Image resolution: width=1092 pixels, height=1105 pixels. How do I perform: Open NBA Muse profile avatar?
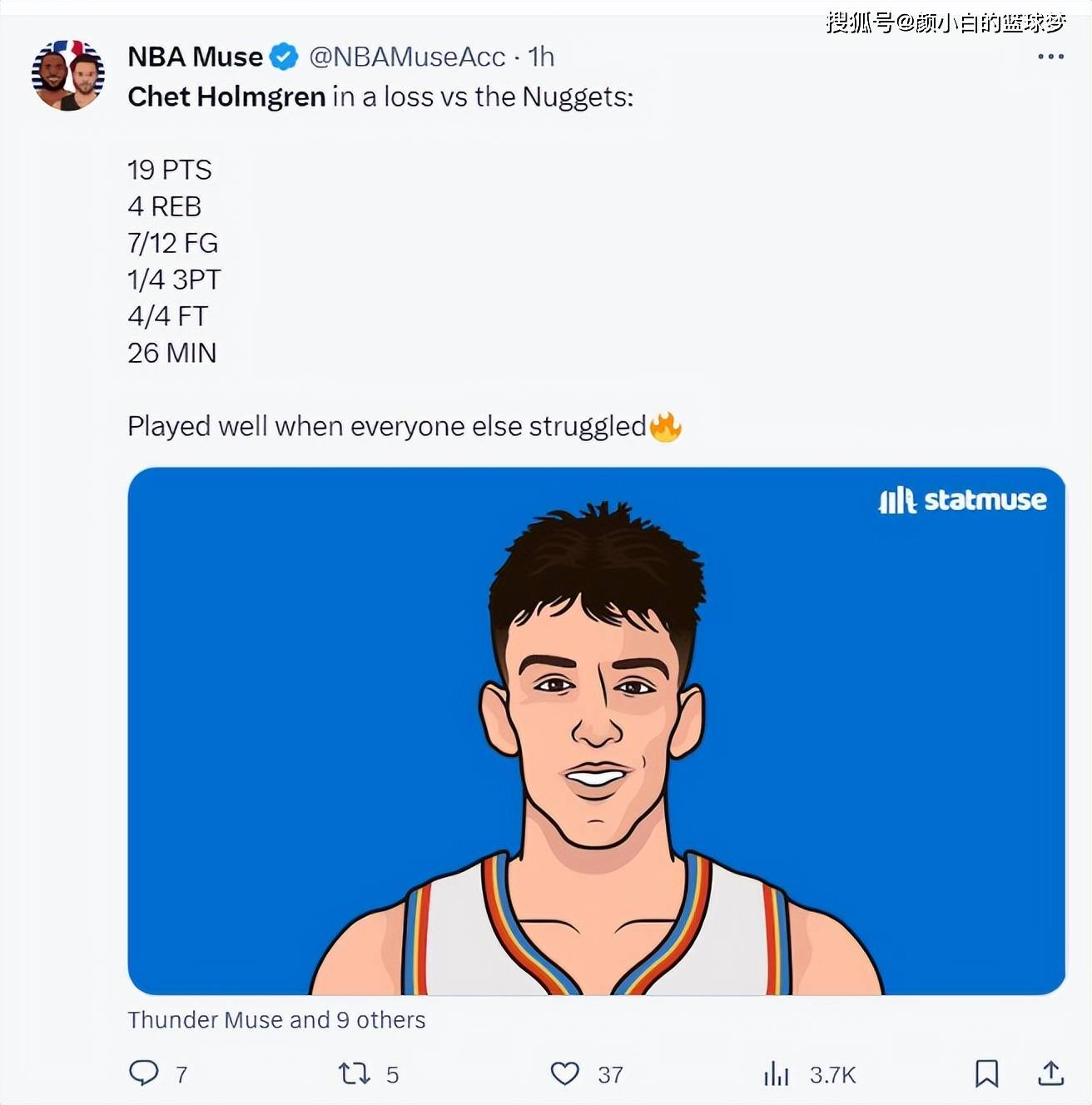point(68,75)
